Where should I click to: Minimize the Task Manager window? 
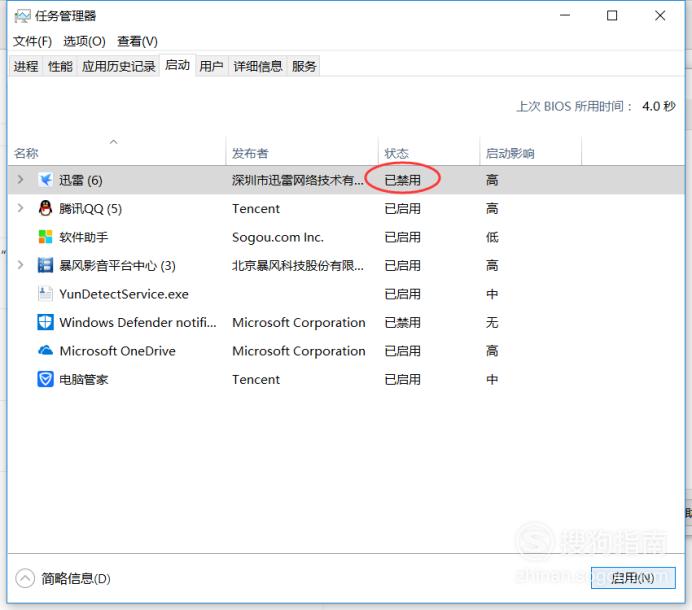point(565,15)
